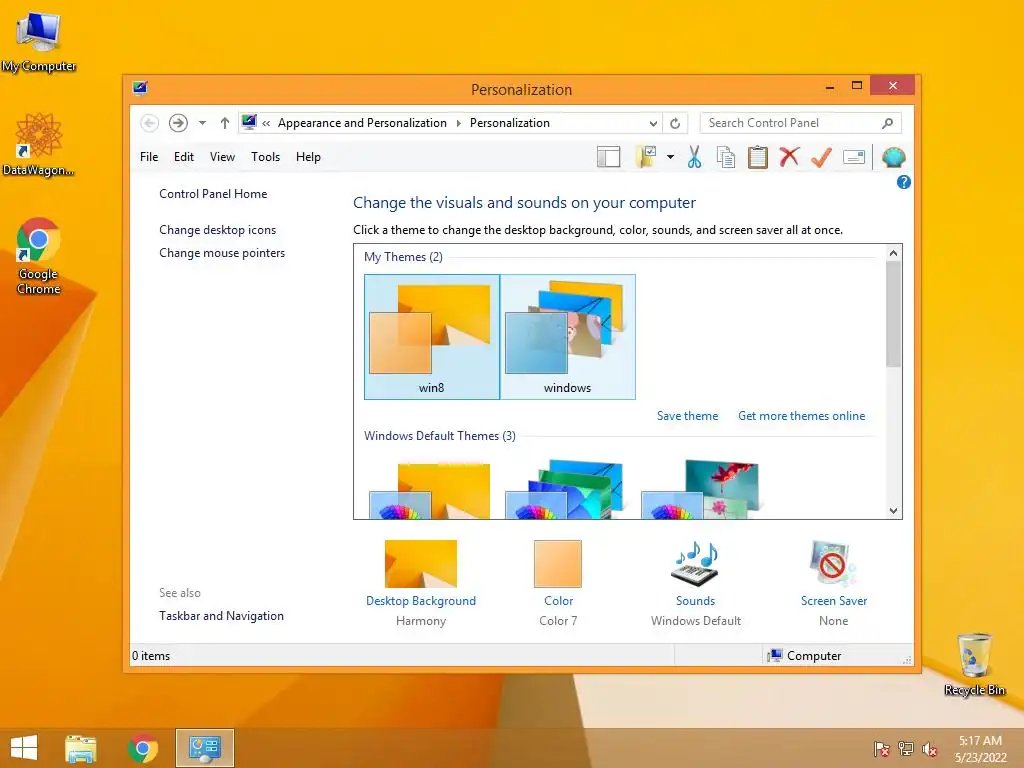Click the Paste clipboard icon
The image size is (1024, 768).
click(758, 157)
